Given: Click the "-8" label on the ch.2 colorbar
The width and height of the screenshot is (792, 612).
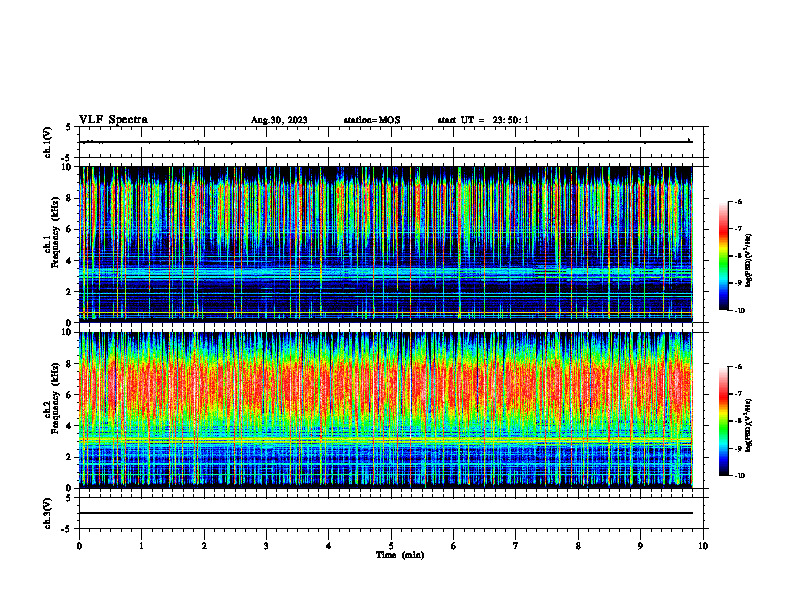Looking at the screenshot, I should (x=738, y=421).
